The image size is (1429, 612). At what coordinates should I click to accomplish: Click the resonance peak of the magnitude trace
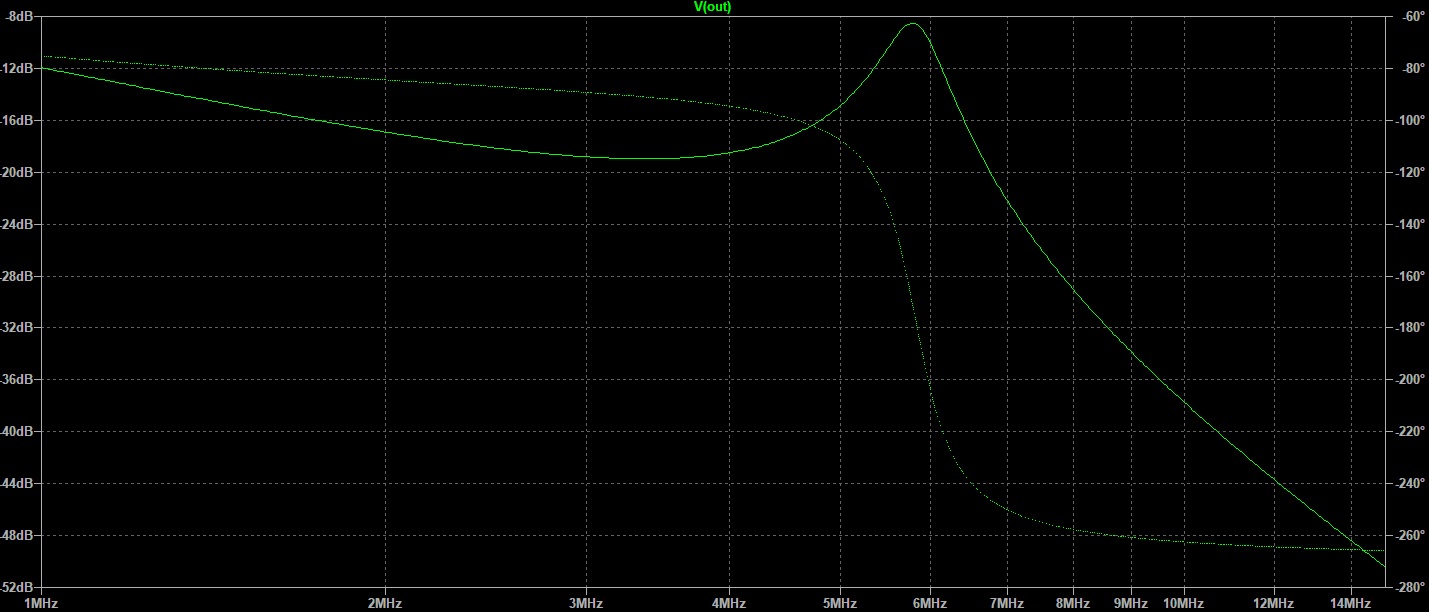point(913,24)
